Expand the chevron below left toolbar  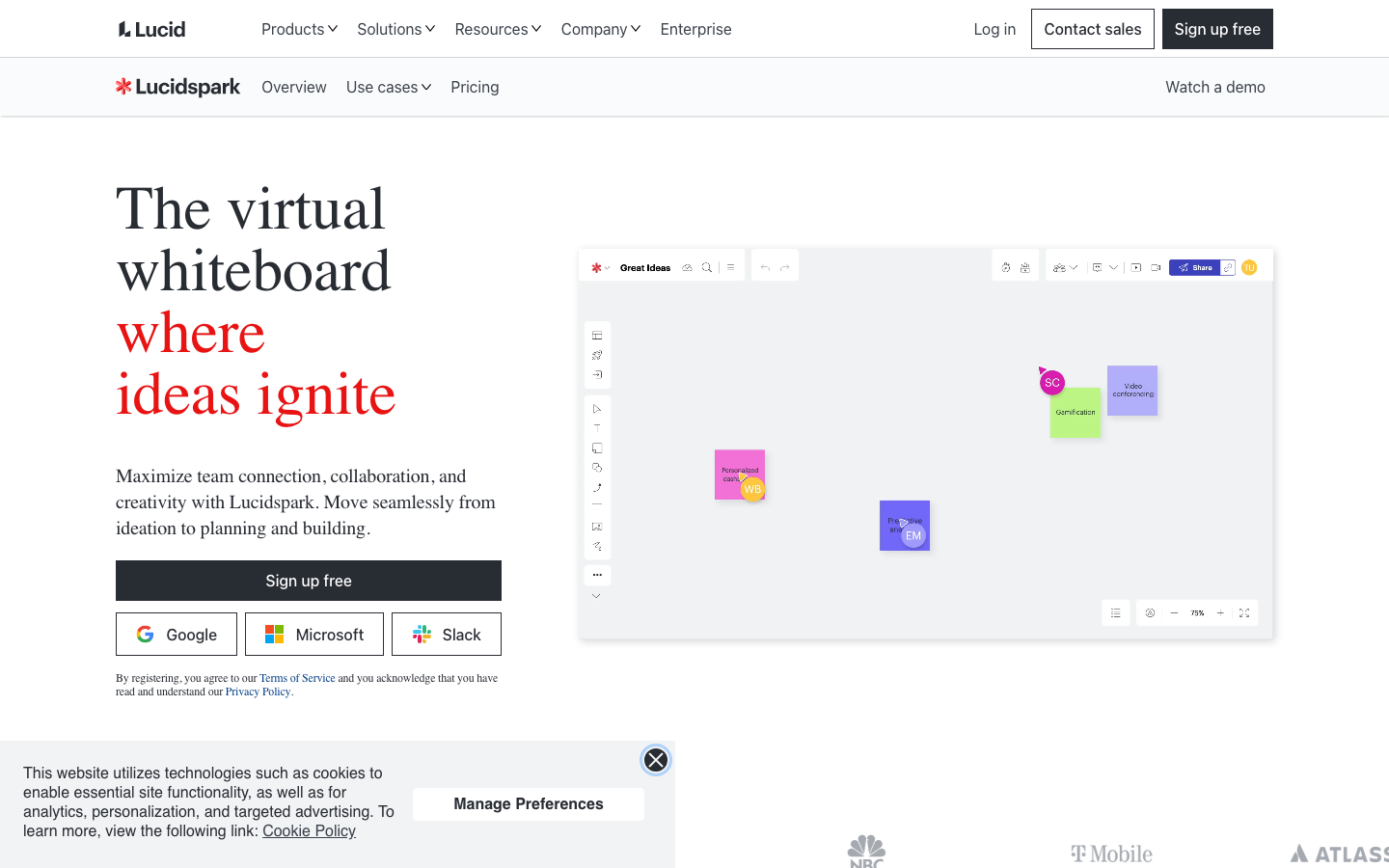click(596, 596)
